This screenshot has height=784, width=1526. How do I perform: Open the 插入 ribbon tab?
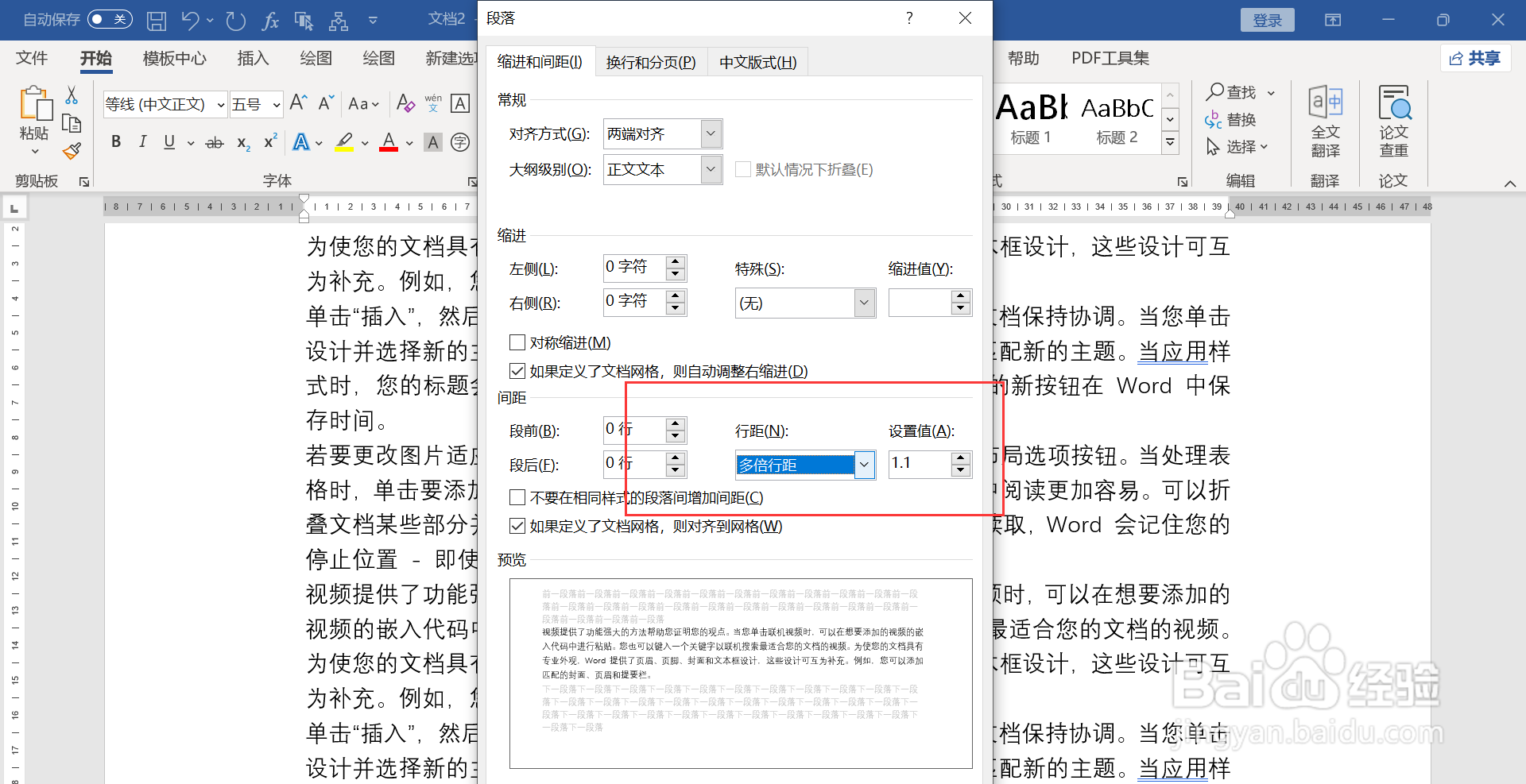pos(253,58)
